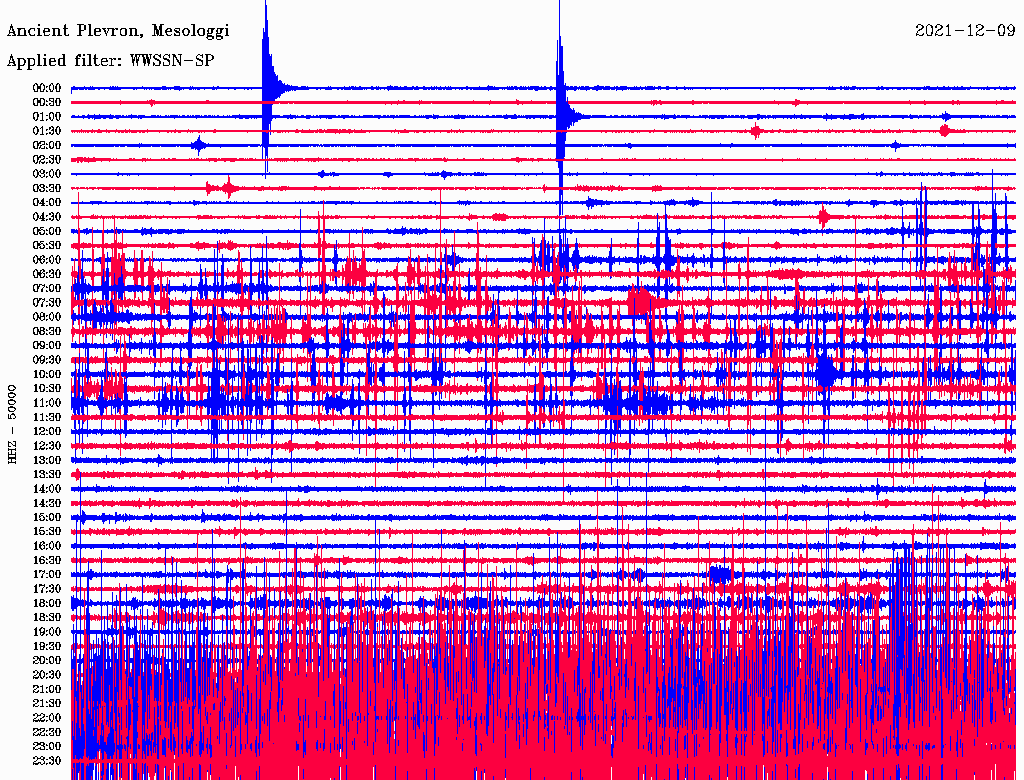The width and height of the screenshot is (1024, 780).
Task: Select the 05:30 time label
Action: 47,246
